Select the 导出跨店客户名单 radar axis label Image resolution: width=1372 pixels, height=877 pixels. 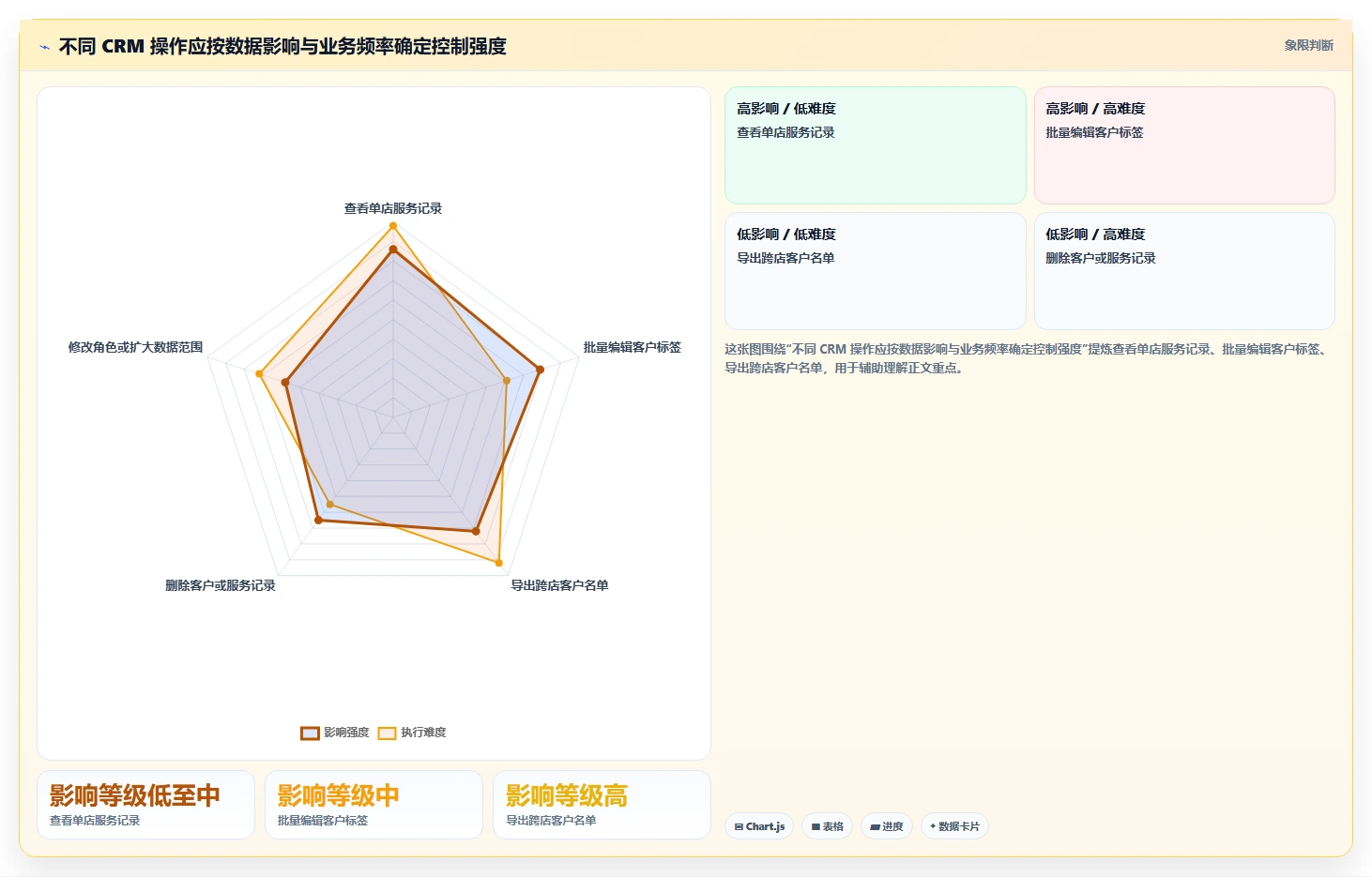pos(559,585)
